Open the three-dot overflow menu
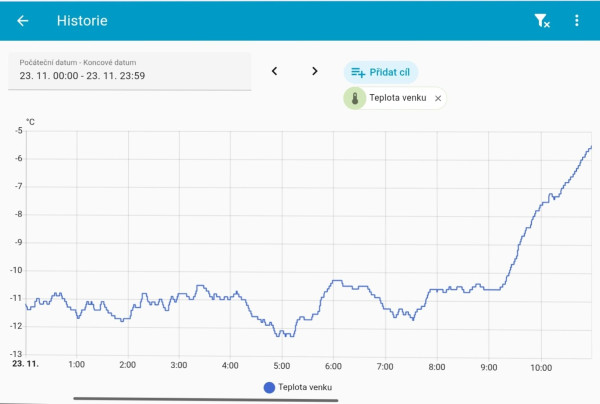Image resolution: width=600 pixels, height=404 pixels. click(576, 21)
